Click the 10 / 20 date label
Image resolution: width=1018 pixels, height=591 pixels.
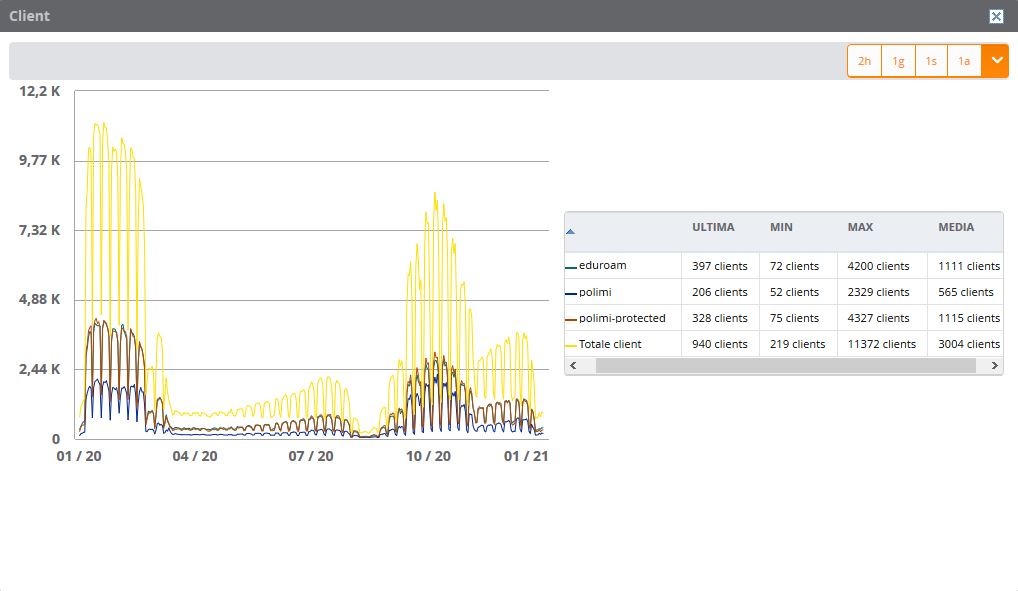(428, 456)
